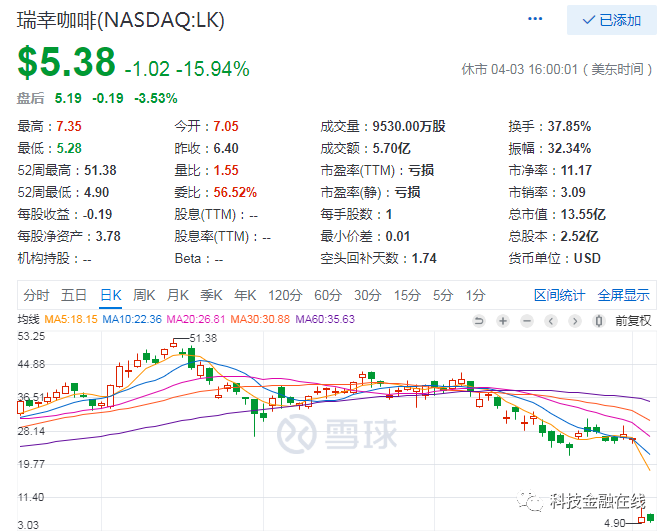Click the 总市值 value 13.55亿
This screenshot has height=531, width=667.
[x=583, y=214]
